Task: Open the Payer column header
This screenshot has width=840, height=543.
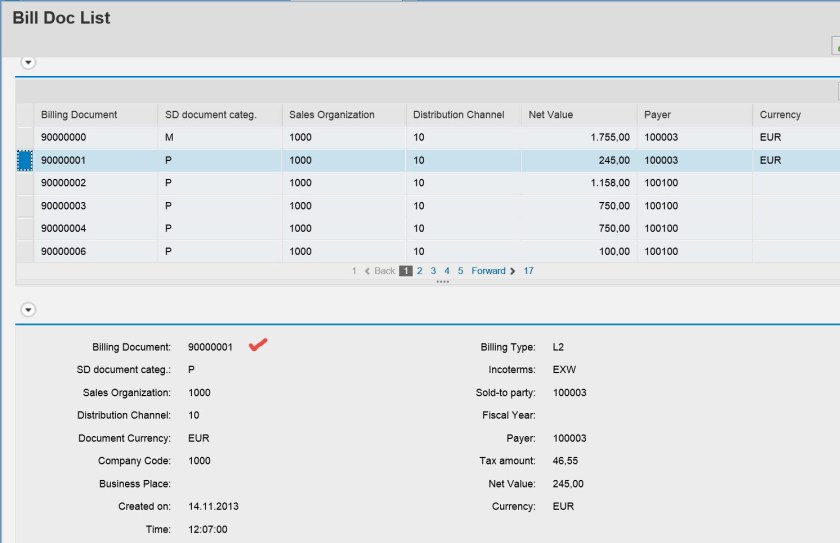Action: 657,115
